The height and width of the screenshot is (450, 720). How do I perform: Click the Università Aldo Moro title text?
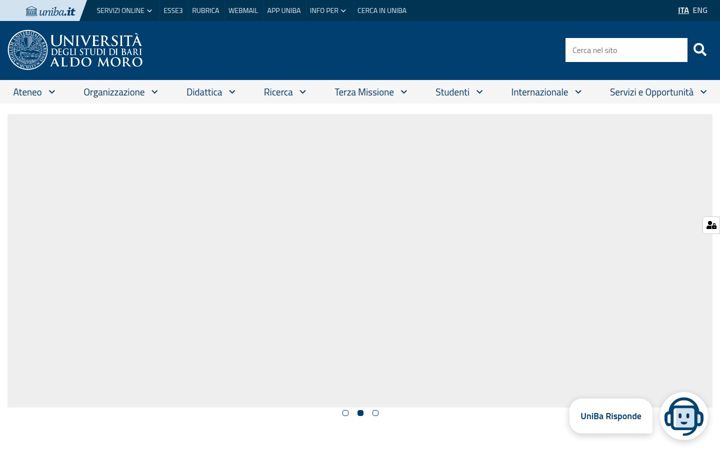[x=96, y=51]
